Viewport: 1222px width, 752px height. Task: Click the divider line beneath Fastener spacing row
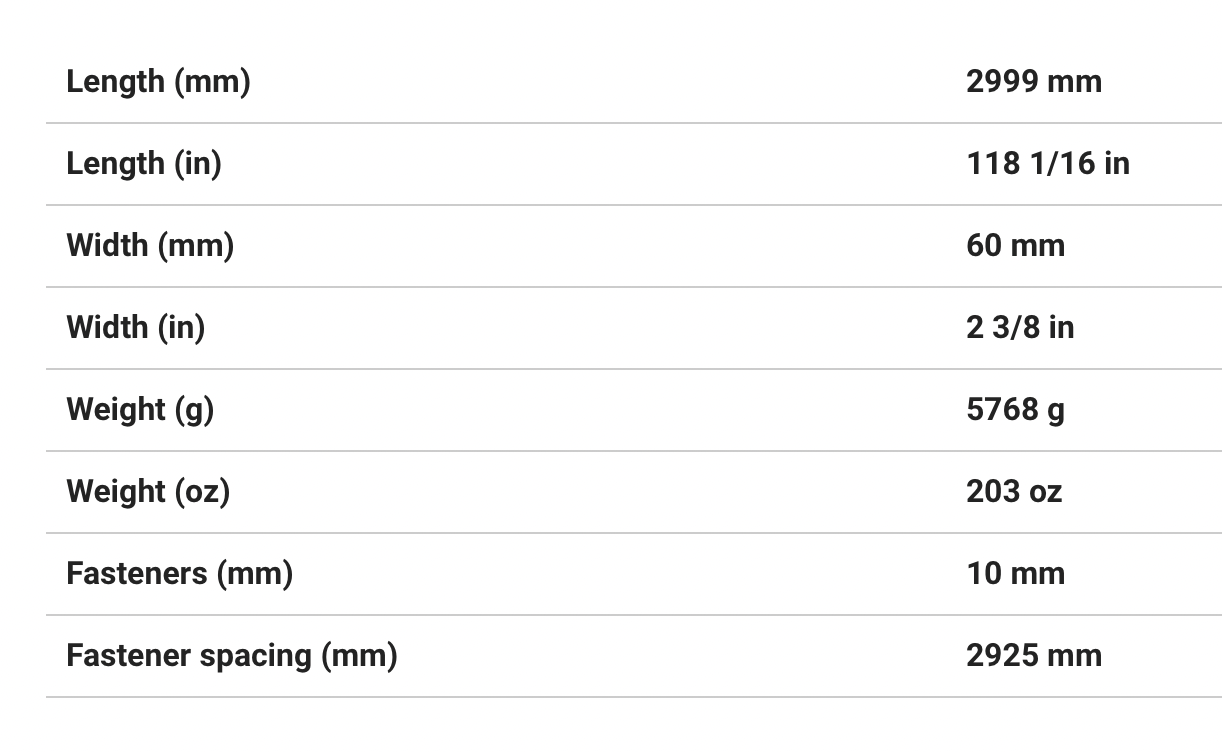pos(633,697)
